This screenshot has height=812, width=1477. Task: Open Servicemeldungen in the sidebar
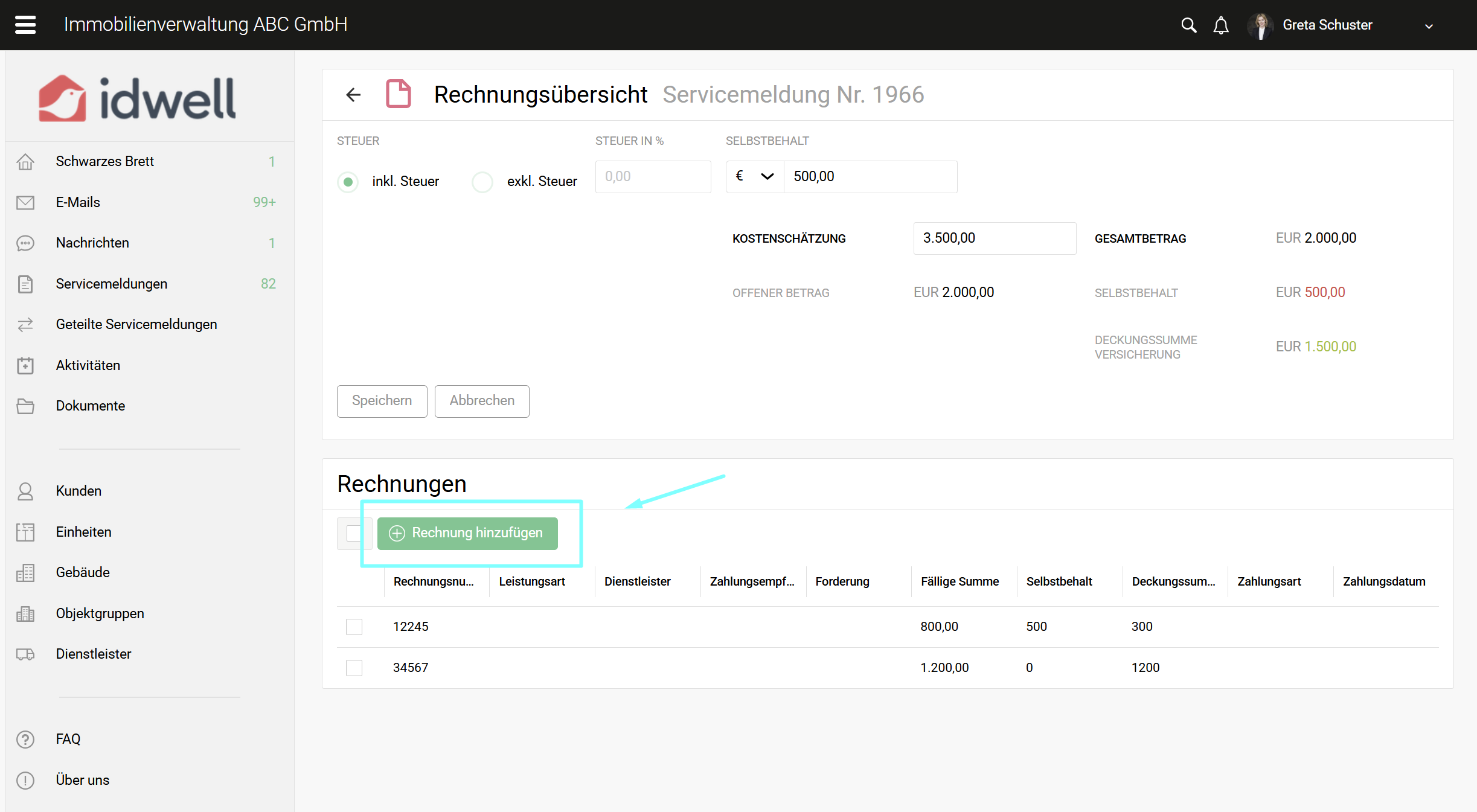[112, 284]
